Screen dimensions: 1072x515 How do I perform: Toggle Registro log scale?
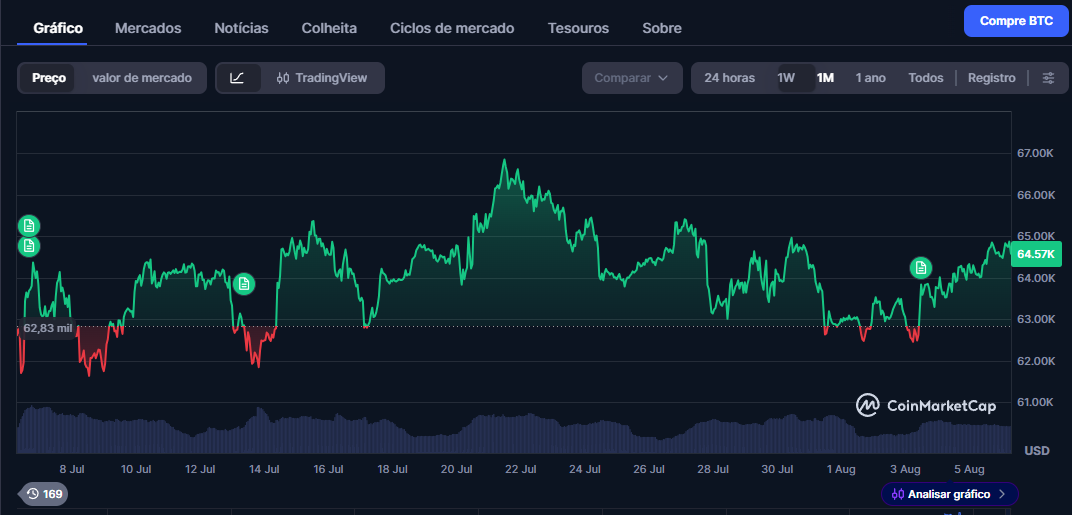point(991,78)
